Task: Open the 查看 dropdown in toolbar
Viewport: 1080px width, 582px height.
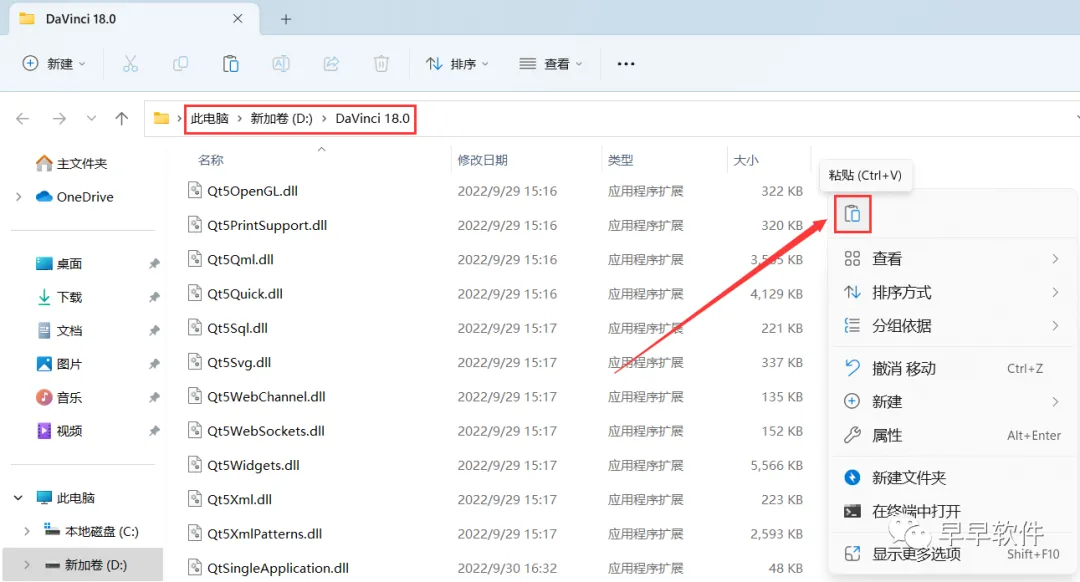Action: click(550, 64)
